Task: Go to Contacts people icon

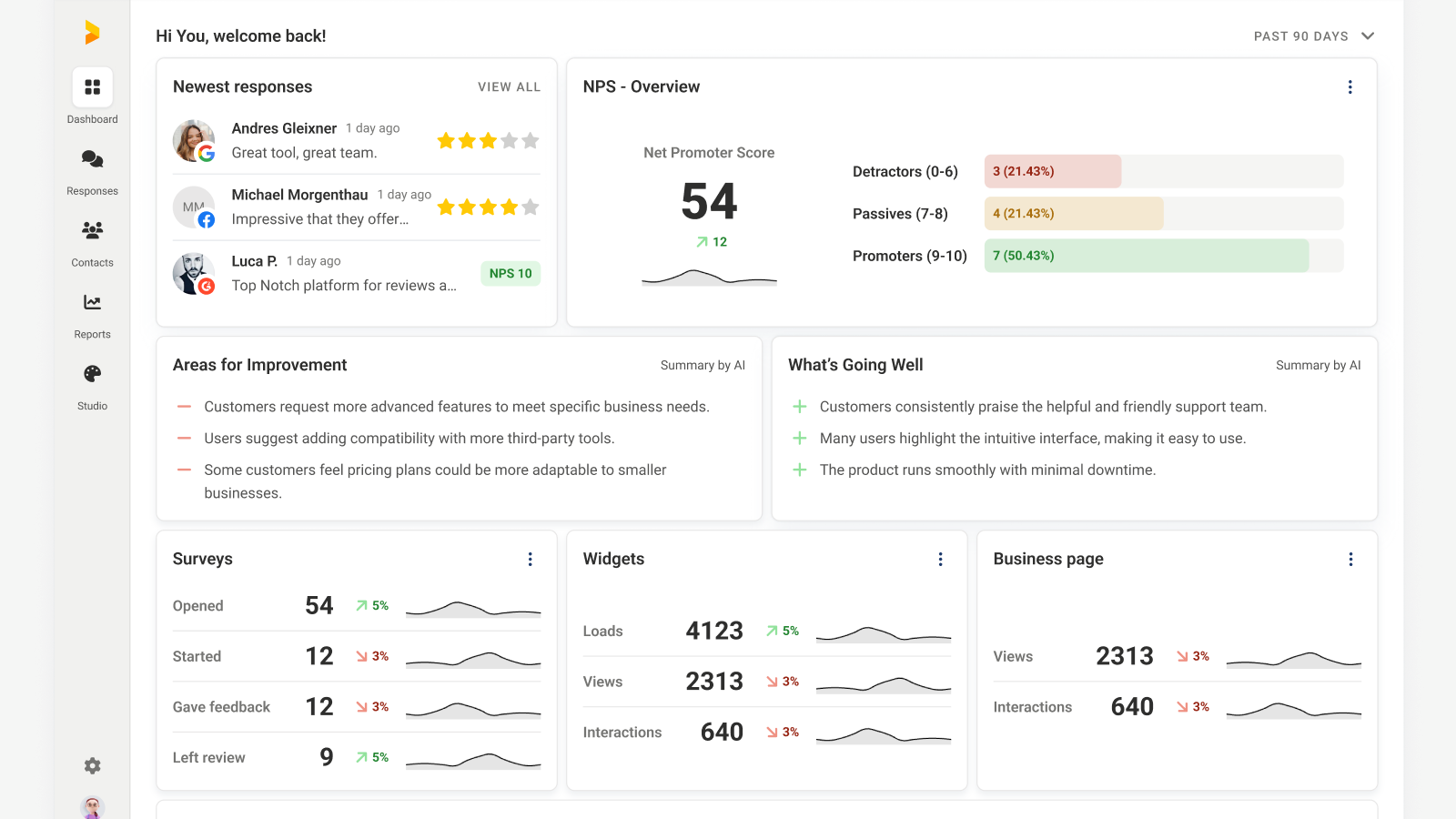Action: pos(92,231)
